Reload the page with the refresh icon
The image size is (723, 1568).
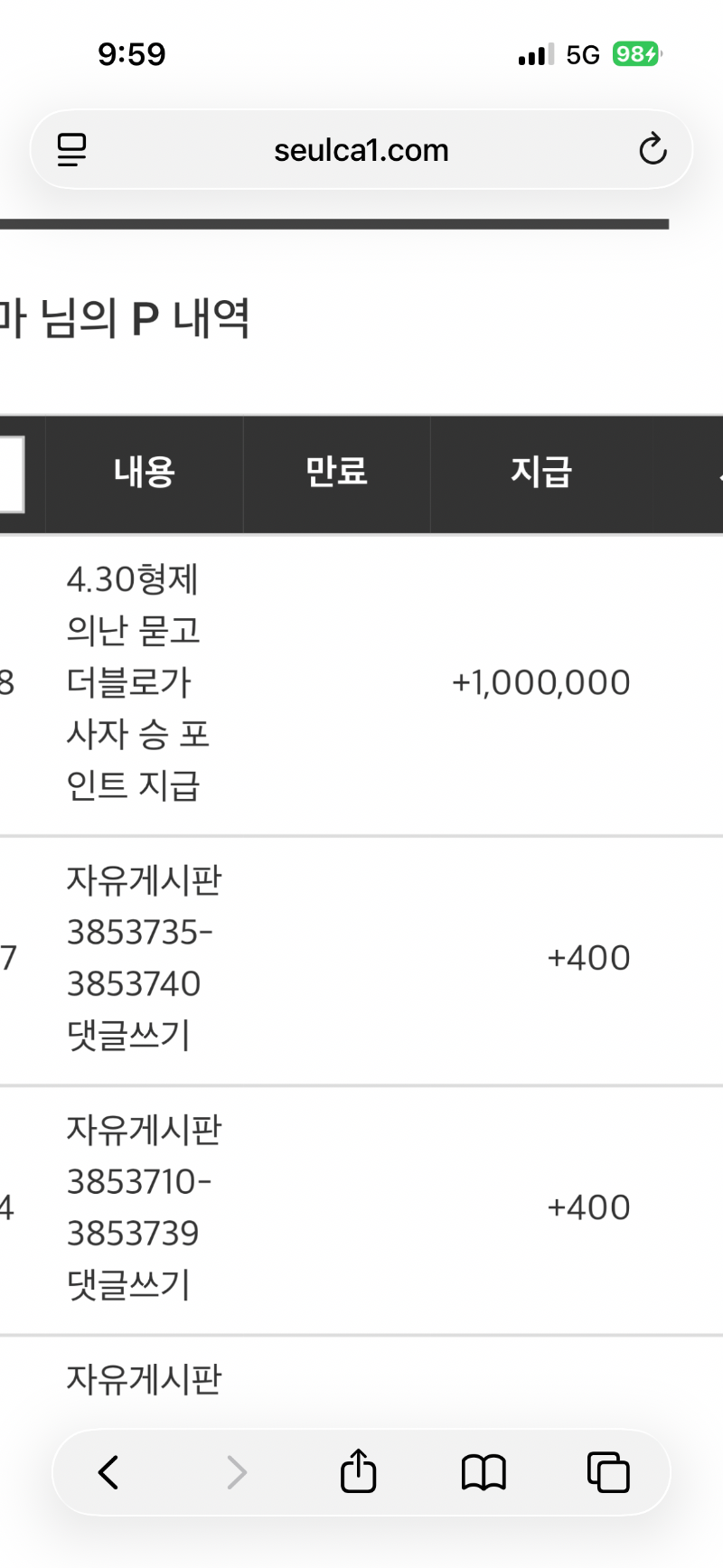tap(652, 150)
